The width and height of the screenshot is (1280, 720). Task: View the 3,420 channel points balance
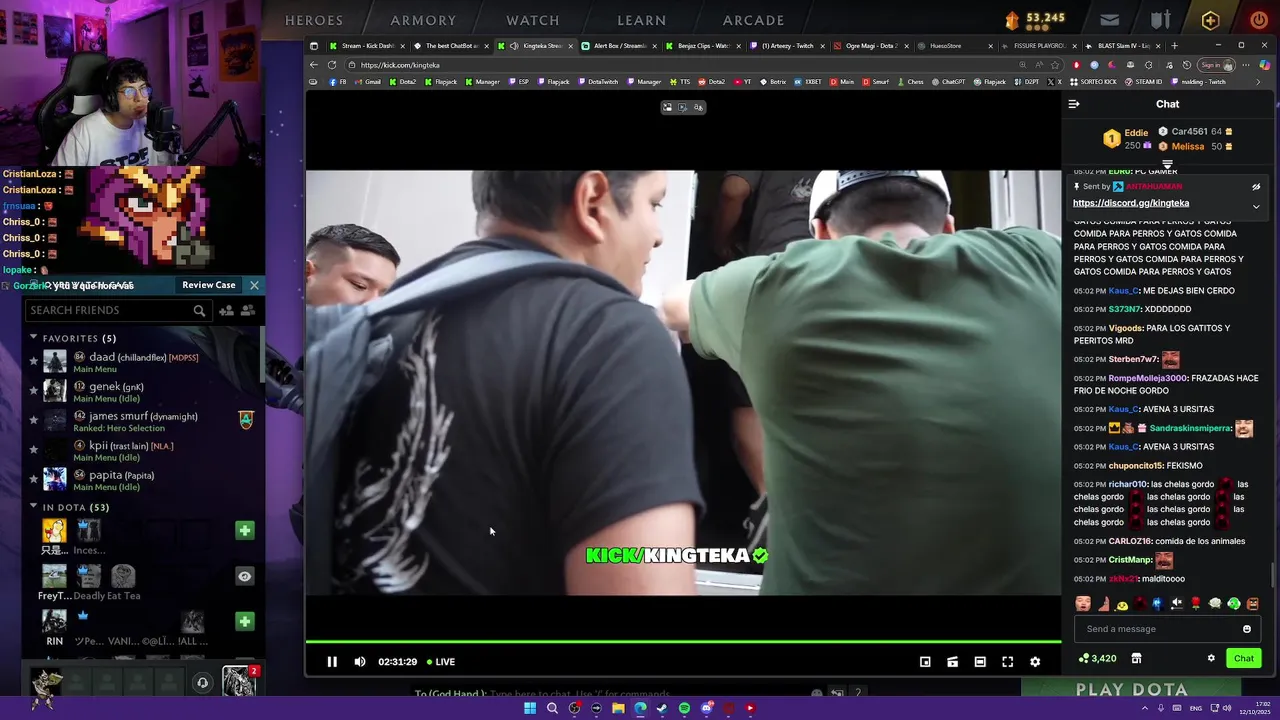1097,658
